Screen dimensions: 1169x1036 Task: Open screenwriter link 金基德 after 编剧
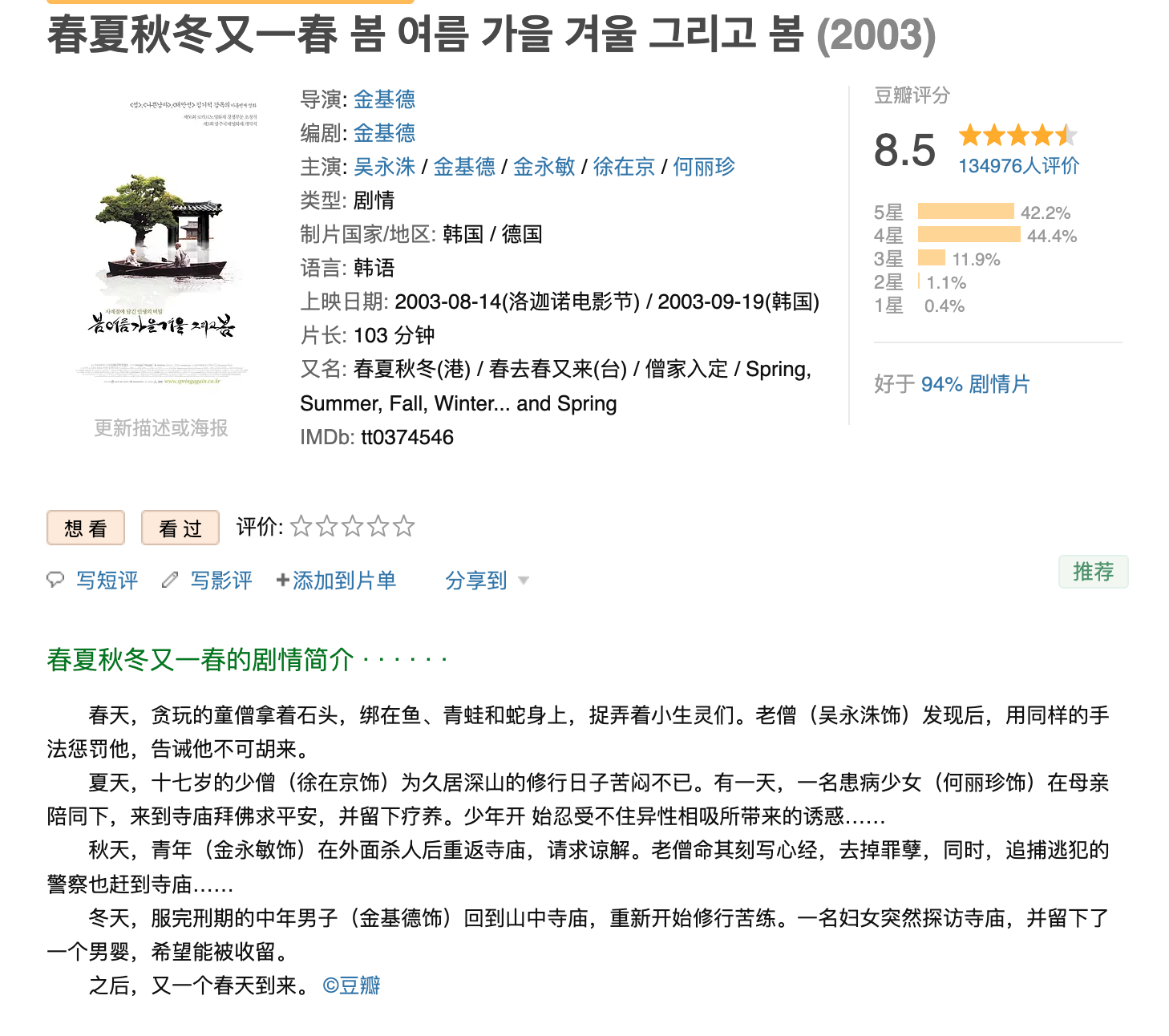tap(385, 133)
